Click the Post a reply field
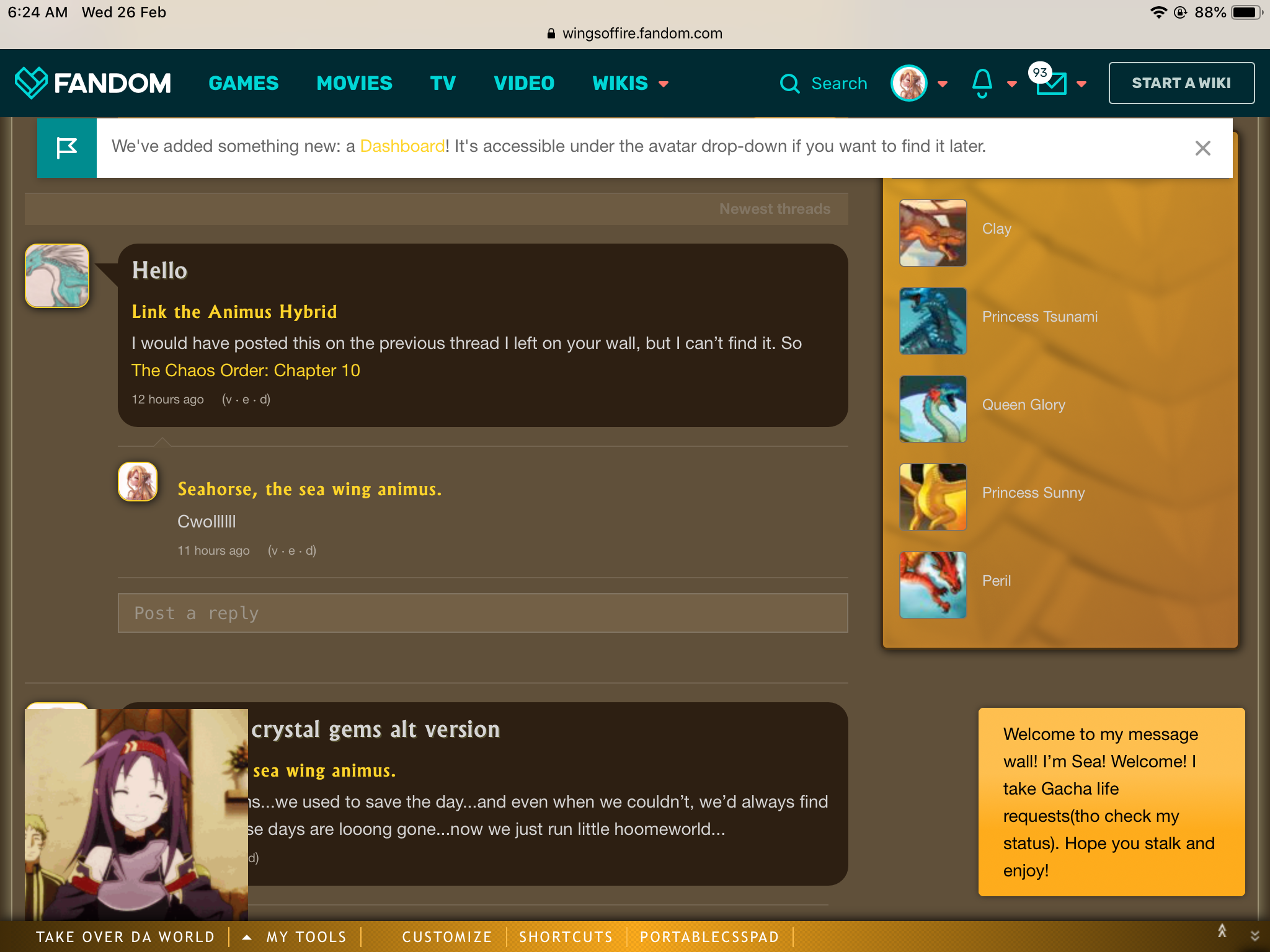Viewport: 1270px width, 952px height. [x=482, y=613]
